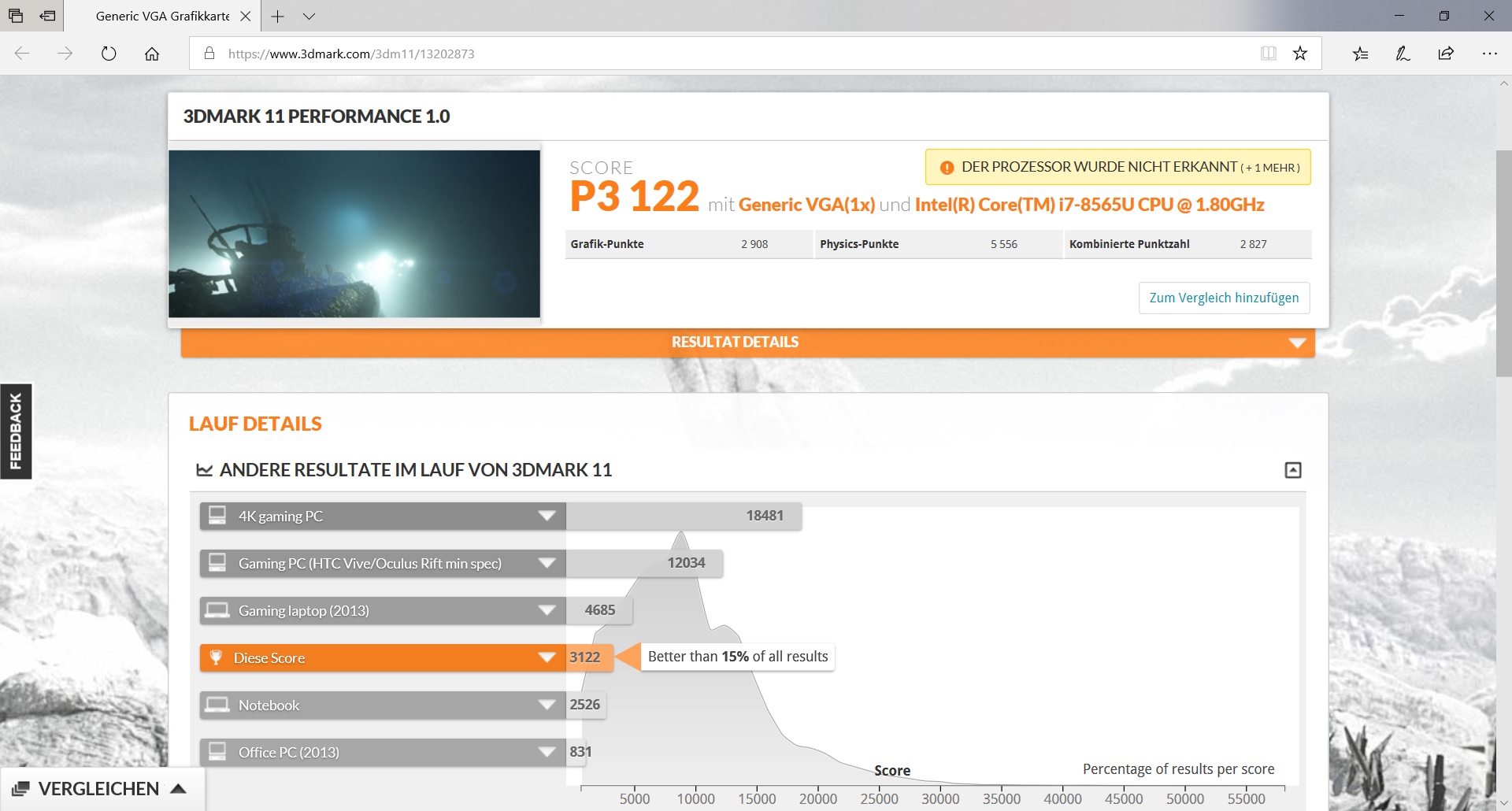This screenshot has width=1512, height=811.
Task: Click the Better than 15% of all results label
Action: tap(738, 657)
